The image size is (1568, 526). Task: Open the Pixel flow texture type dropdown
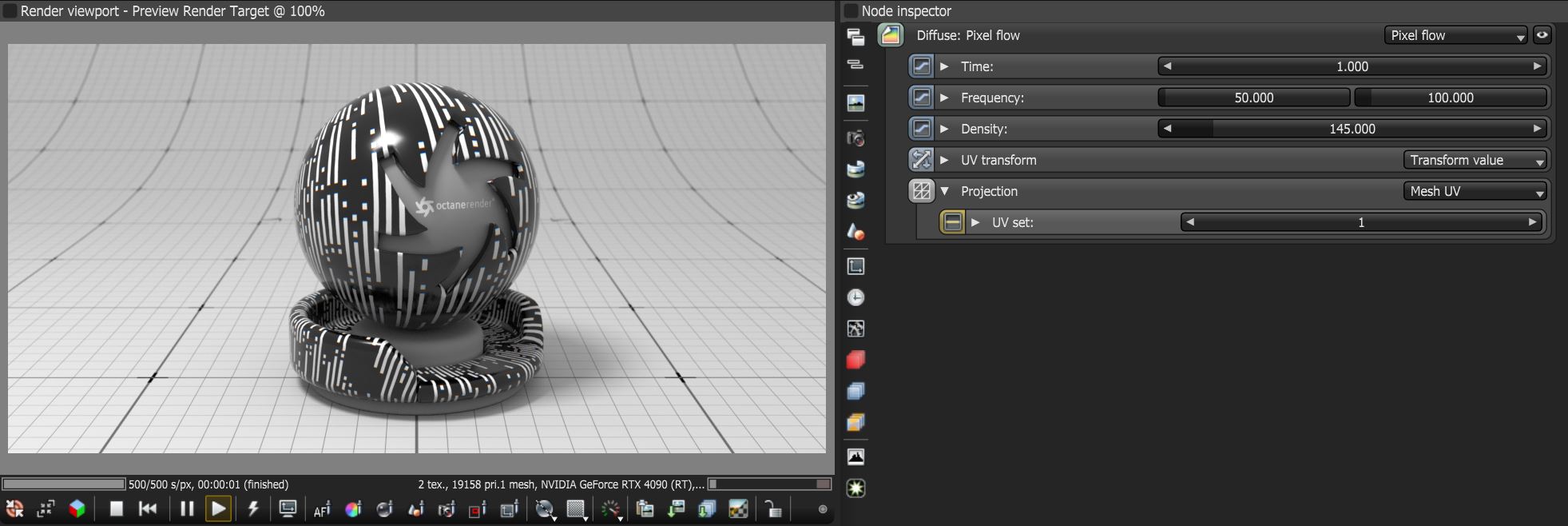pyautogui.click(x=1455, y=35)
